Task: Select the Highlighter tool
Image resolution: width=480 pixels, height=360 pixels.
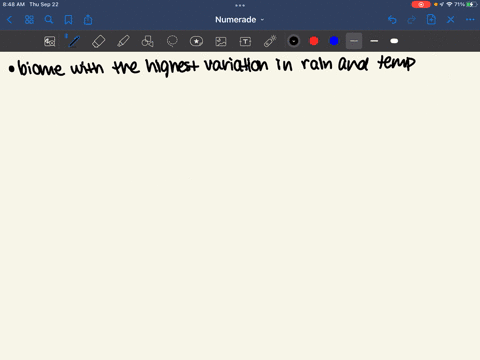Action: tap(123, 41)
